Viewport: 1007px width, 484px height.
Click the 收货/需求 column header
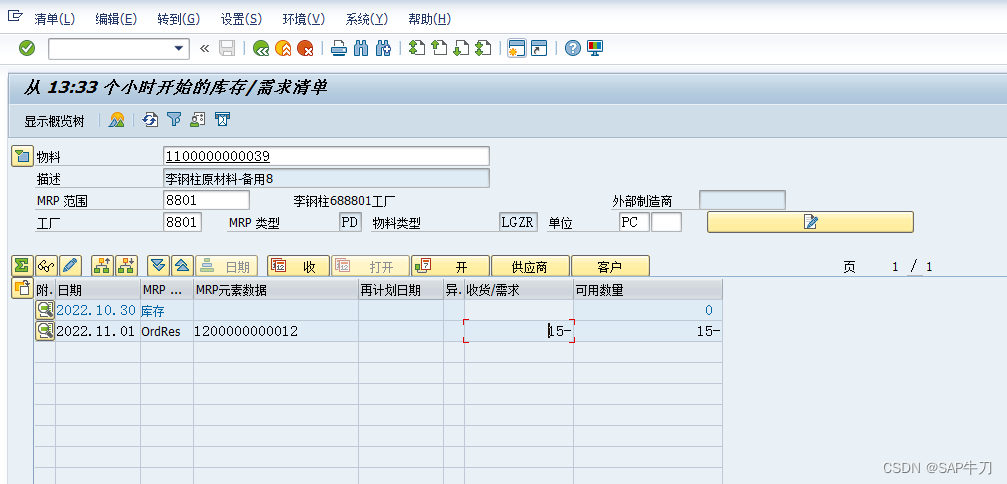(519, 290)
